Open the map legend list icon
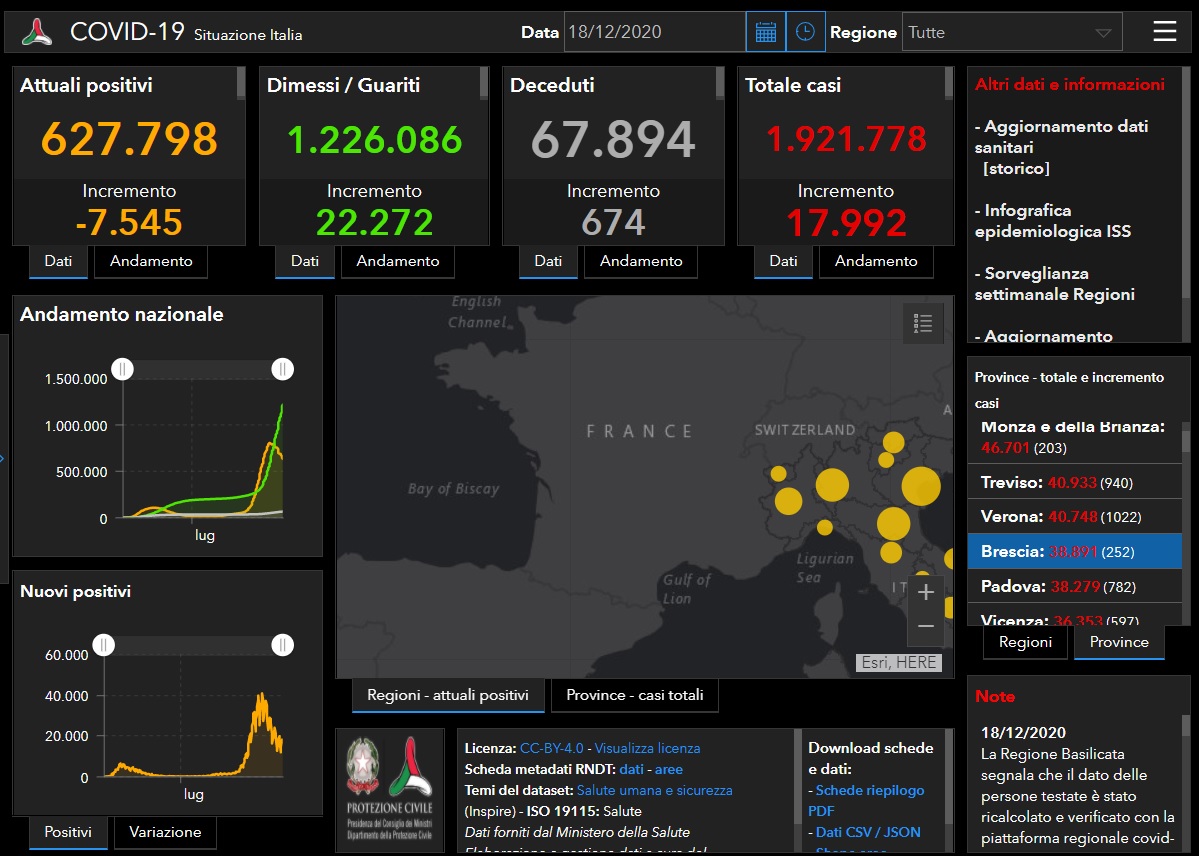The width and height of the screenshot is (1199, 856). click(922, 323)
